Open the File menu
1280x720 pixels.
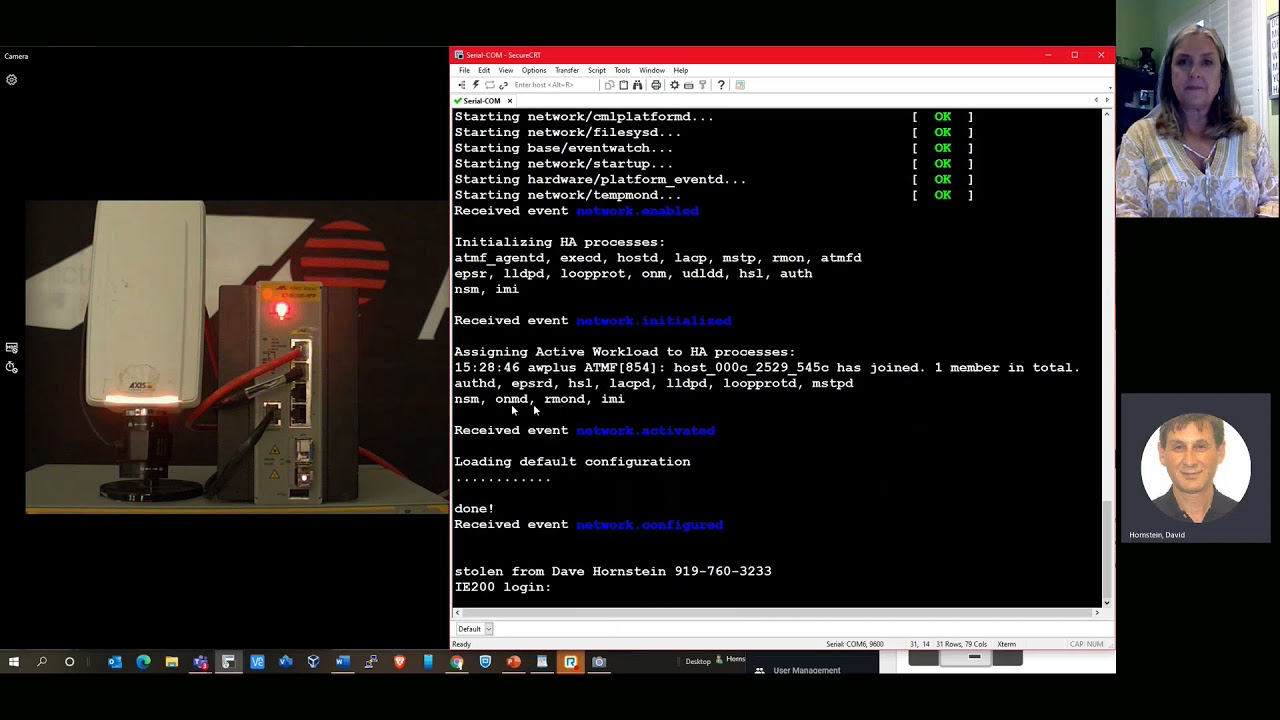pos(464,70)
